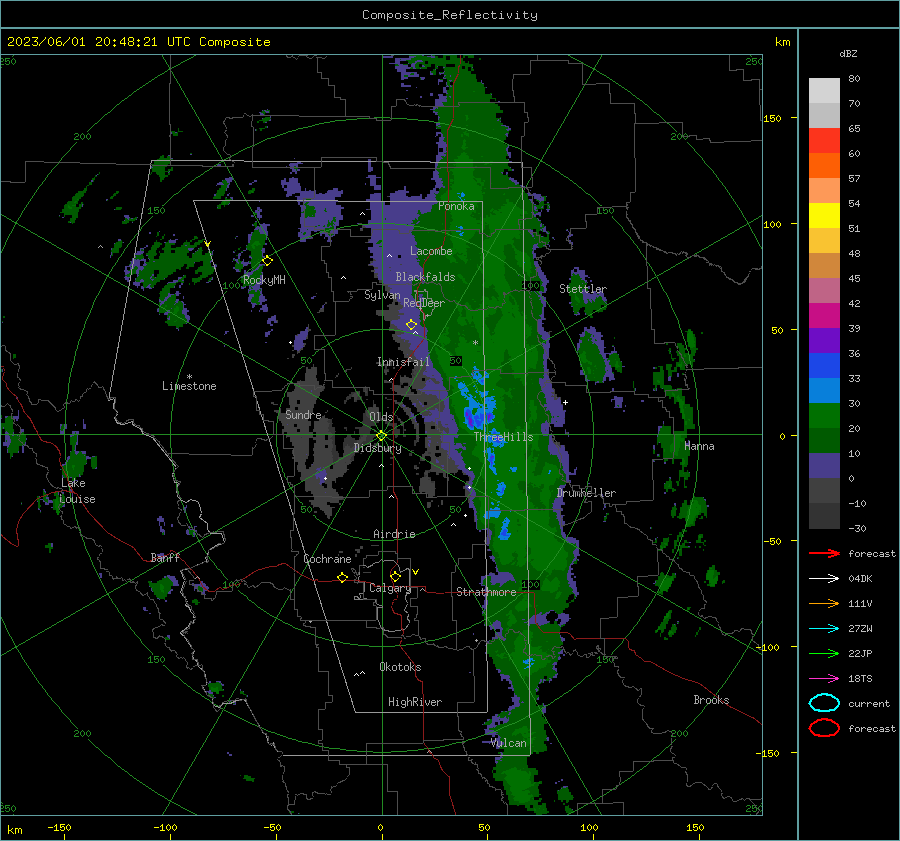This screenshot has height=841, width=900.
Task: Click the 111V legend label
Action: tap(860, 603)
